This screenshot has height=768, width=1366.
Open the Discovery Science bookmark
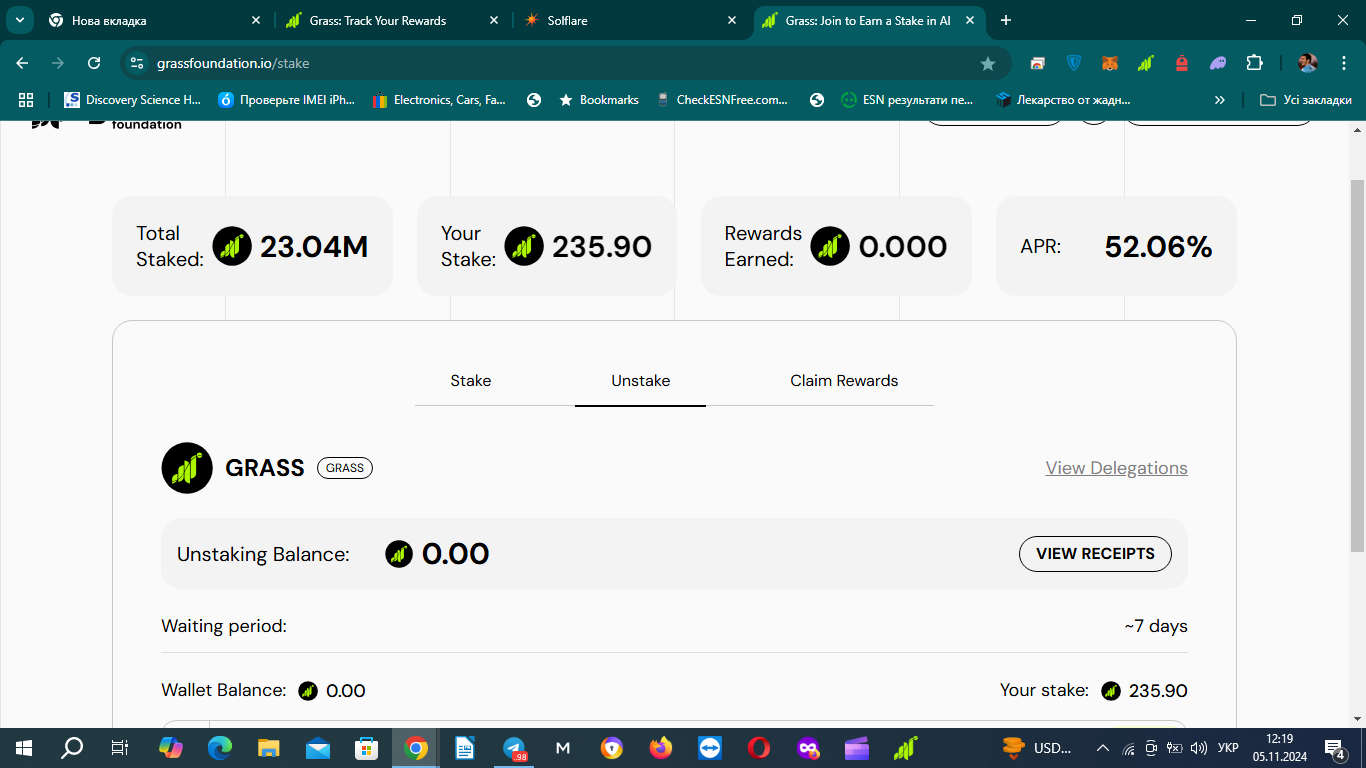tap(133, 100)
